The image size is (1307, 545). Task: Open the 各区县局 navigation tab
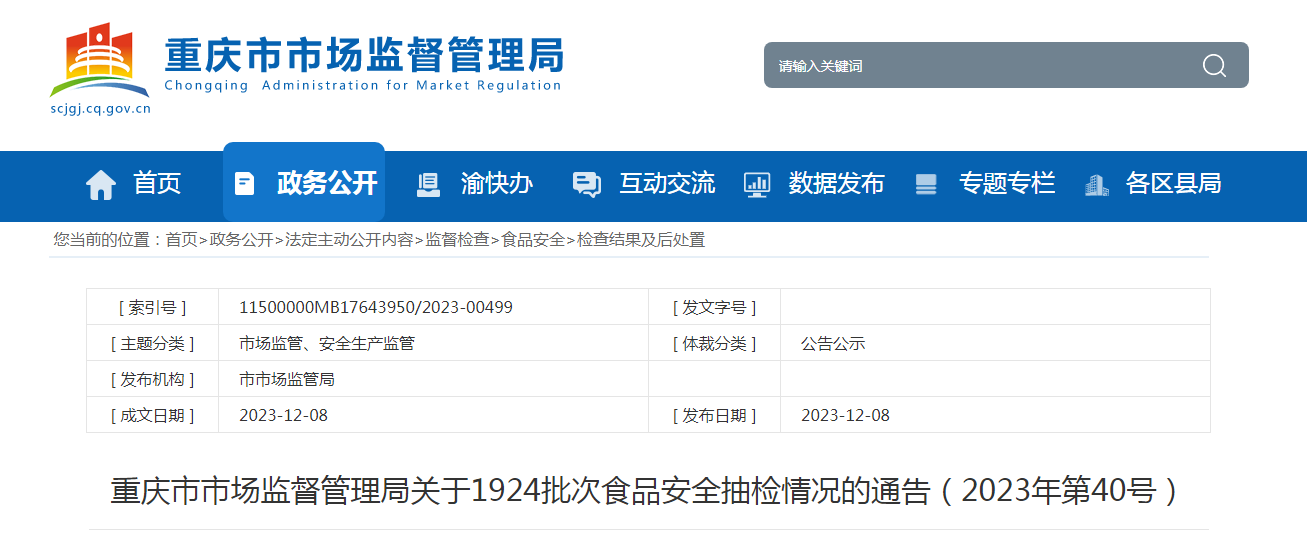pos(1173,184)
